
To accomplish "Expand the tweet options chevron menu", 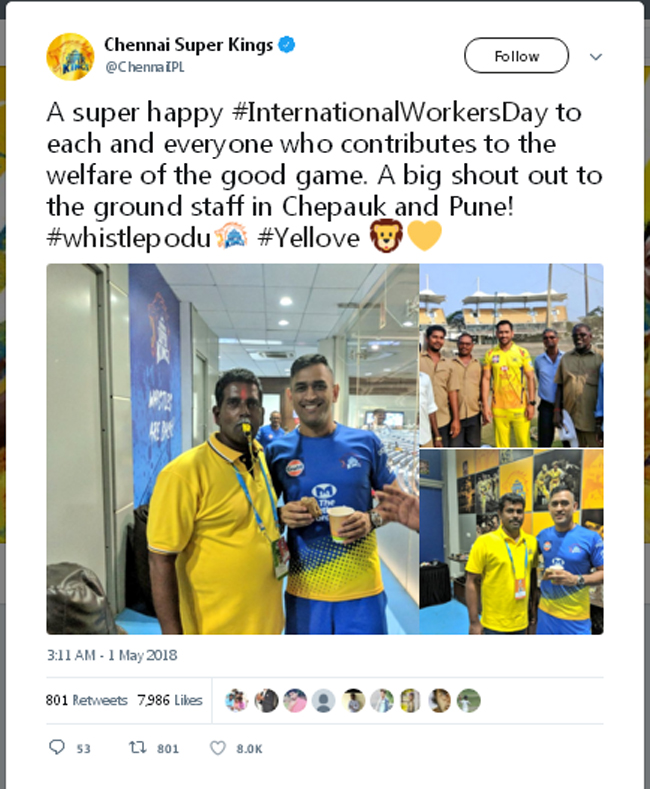I will pos(596,56).
